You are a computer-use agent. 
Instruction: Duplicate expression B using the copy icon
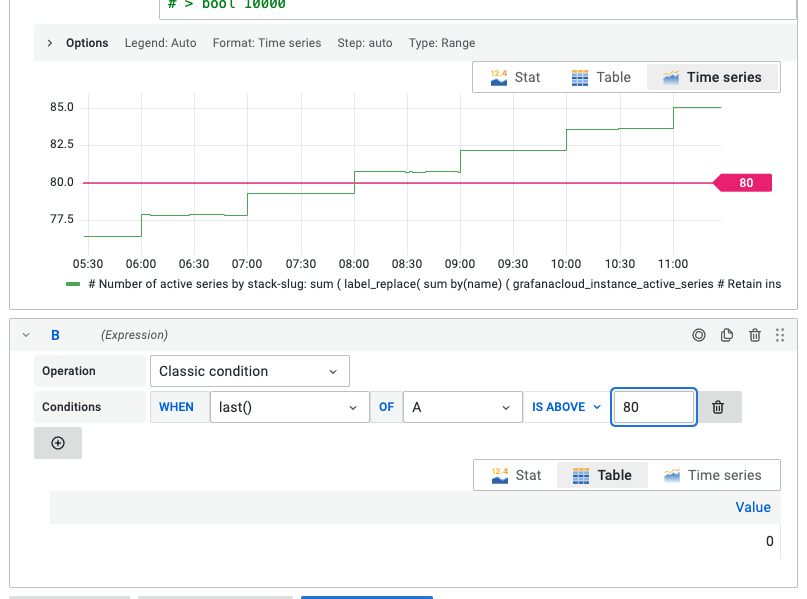click(727, 335)
